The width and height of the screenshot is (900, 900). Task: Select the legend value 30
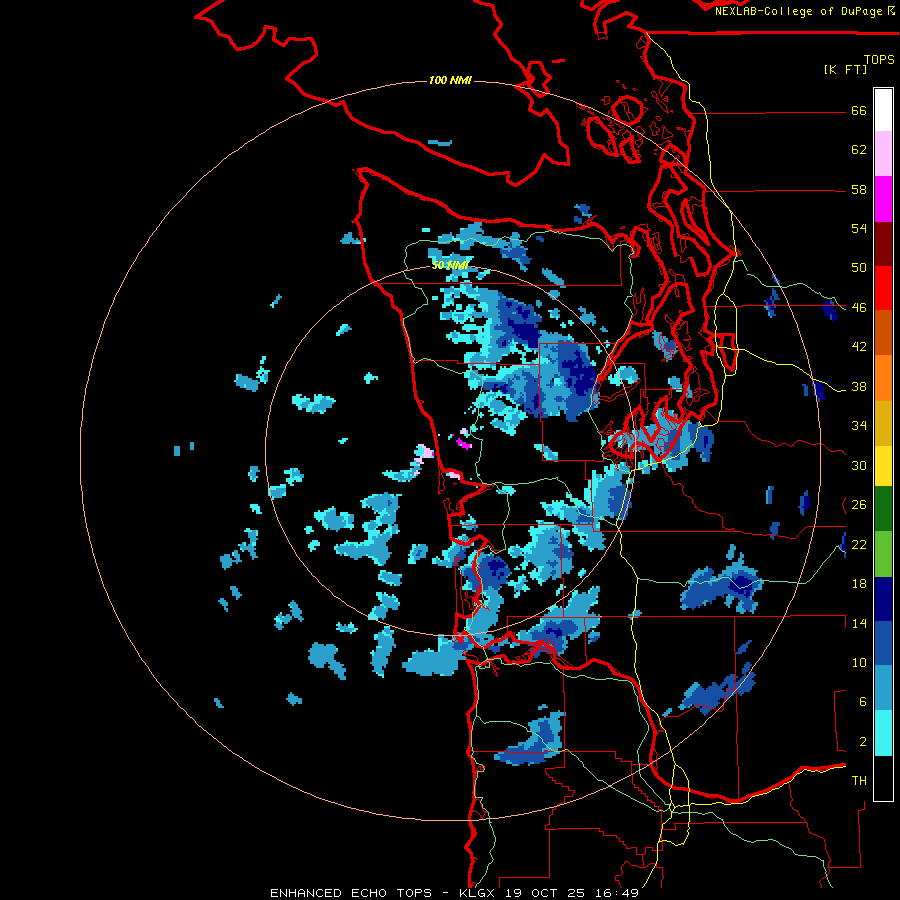point(859,465)
